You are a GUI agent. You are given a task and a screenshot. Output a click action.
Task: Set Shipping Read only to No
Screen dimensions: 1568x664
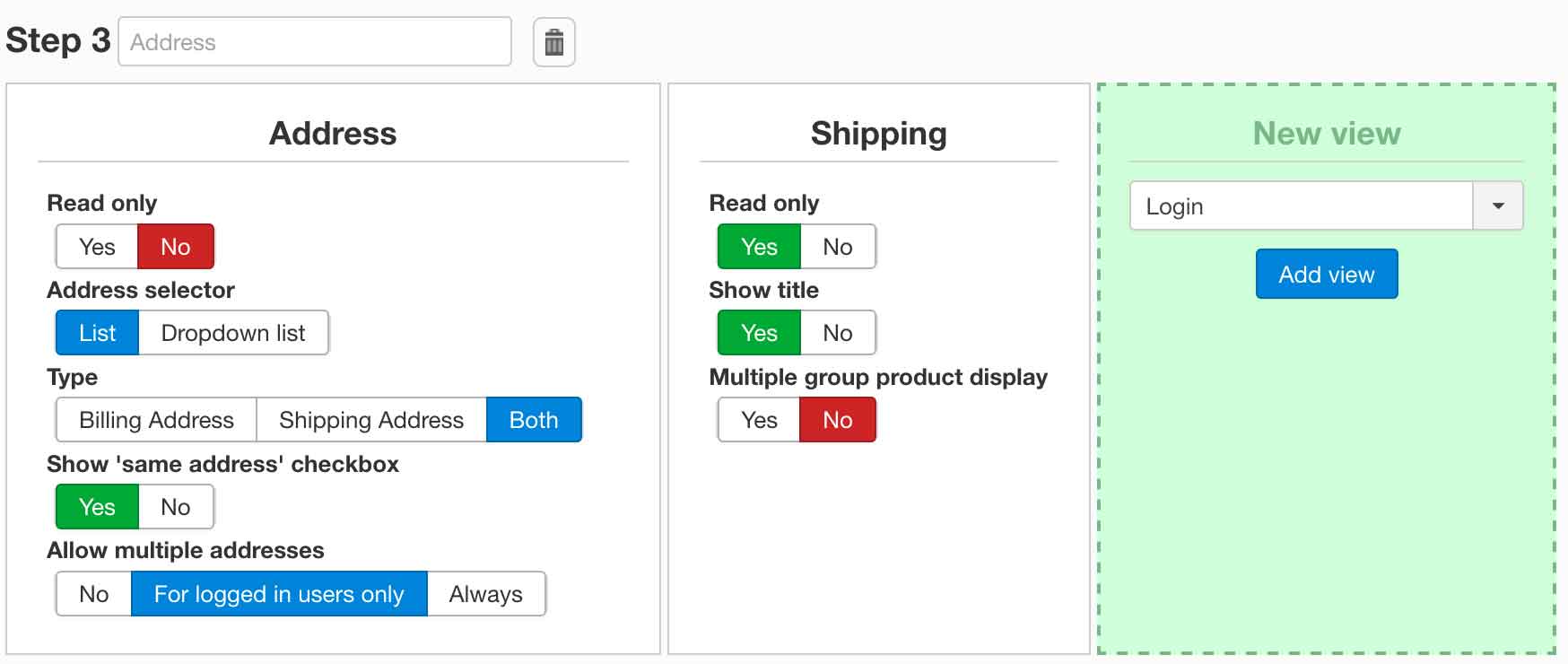point(838,247)
